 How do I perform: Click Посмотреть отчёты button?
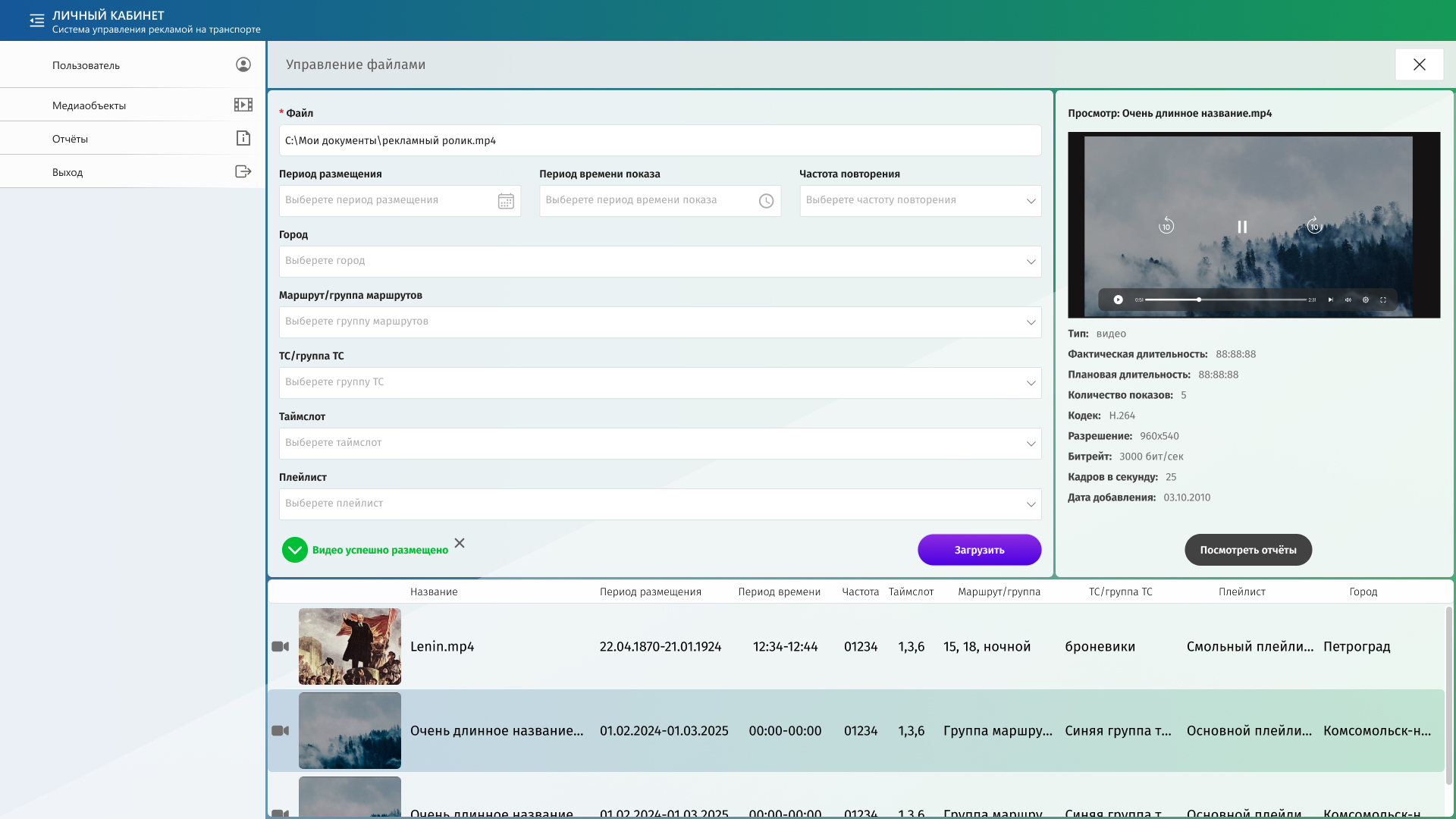click(1248, 550)
